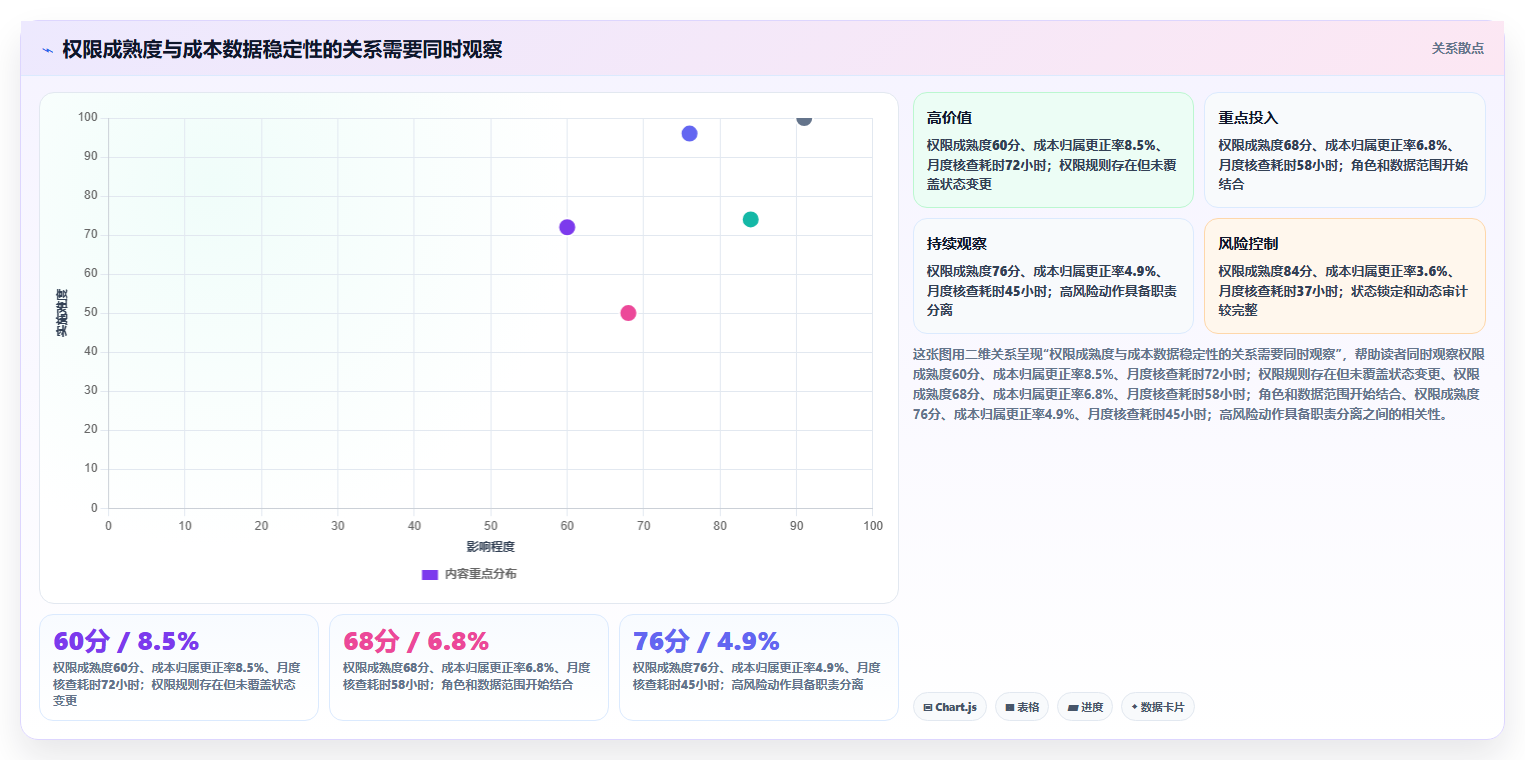
Task: Select the teal data point at 84
Action: tap(751, 219)
